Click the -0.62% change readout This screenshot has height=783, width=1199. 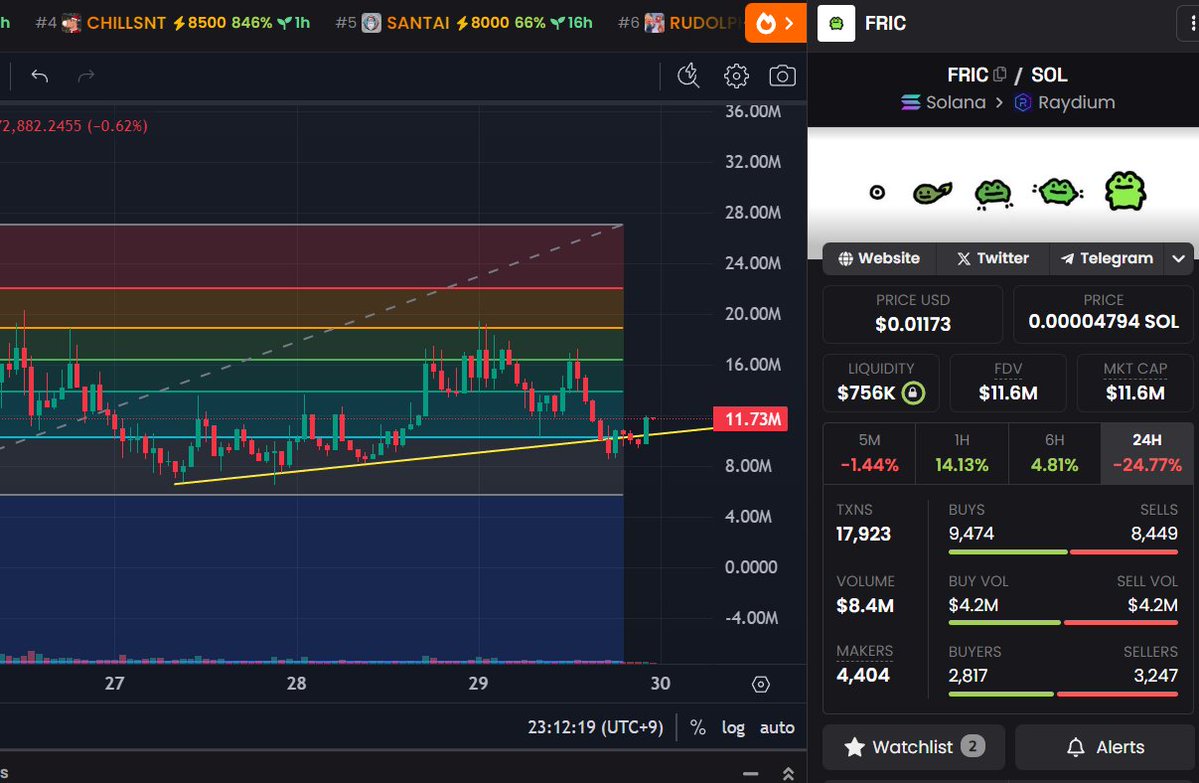pos(117,126)
